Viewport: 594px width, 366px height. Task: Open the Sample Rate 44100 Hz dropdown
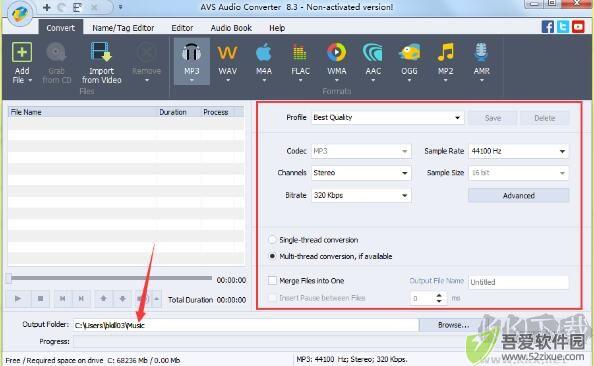pos(518,151)
